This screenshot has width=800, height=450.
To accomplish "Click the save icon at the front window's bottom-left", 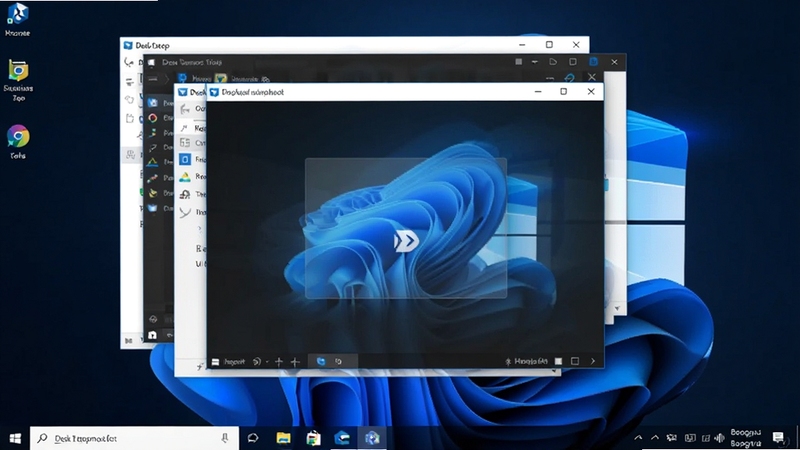I will tap(215, 362).
